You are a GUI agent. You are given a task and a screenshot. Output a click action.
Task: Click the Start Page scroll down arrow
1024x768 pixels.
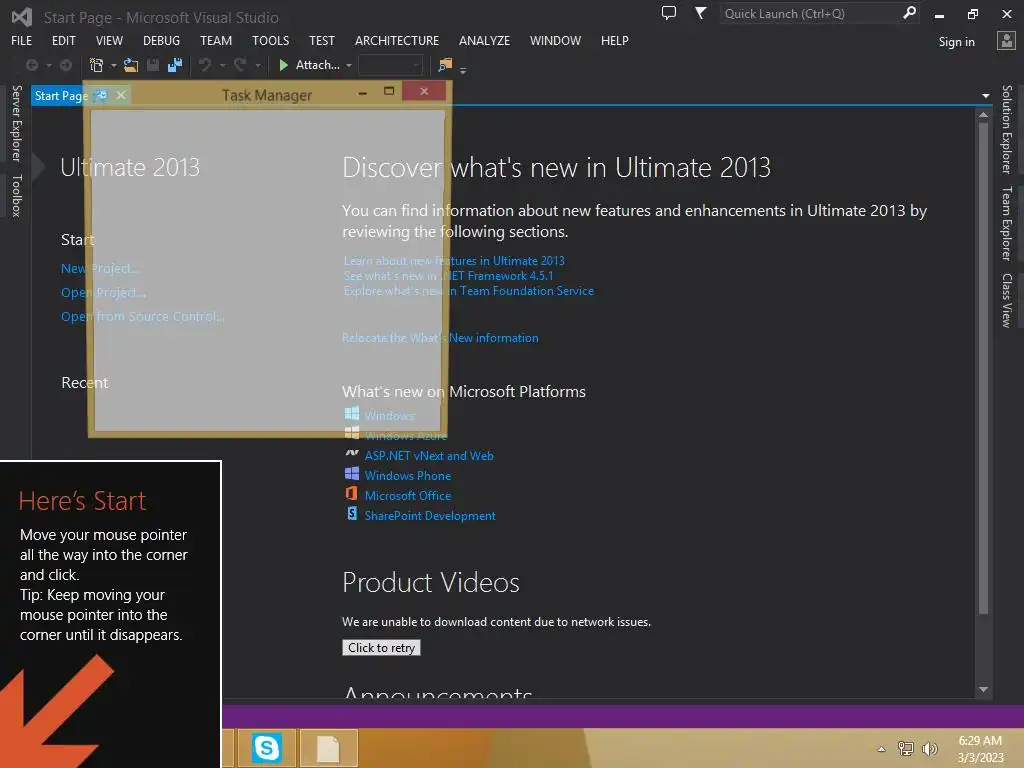984,690
